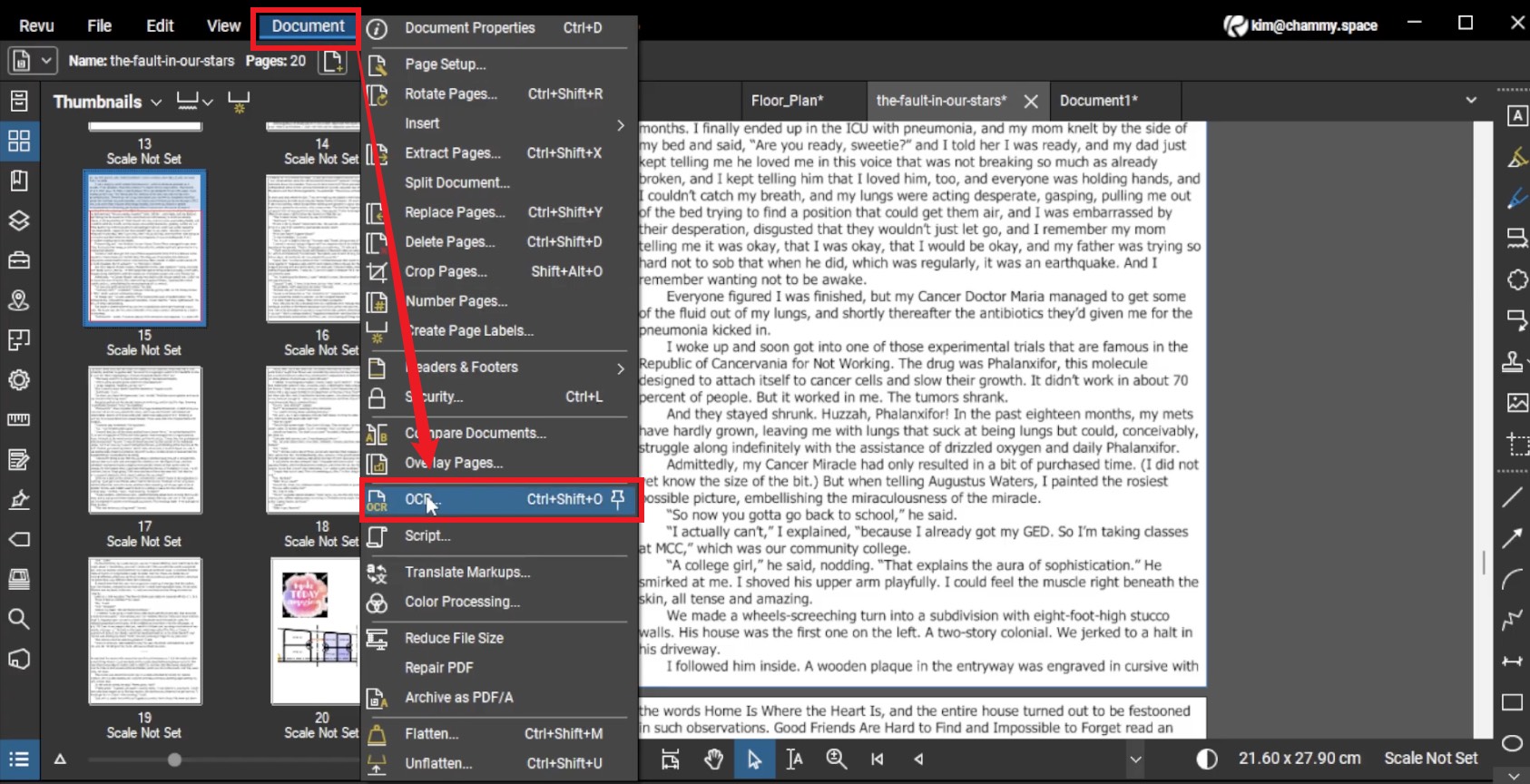Toggle the markups list button bottom-left
The image size is (1530, 784).
point(19,759)
